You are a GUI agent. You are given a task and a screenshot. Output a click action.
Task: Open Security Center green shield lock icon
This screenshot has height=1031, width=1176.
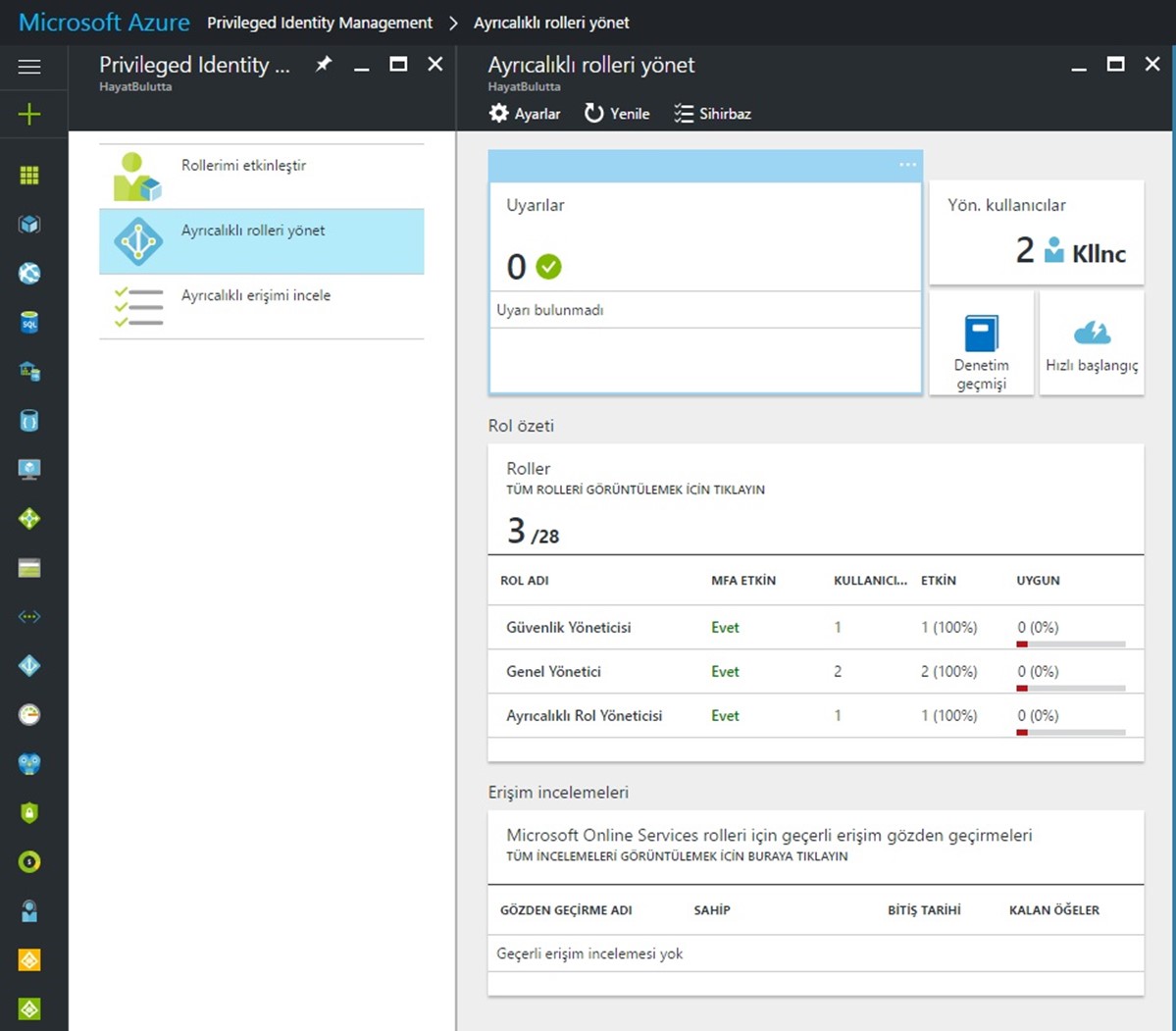(29, 812)
